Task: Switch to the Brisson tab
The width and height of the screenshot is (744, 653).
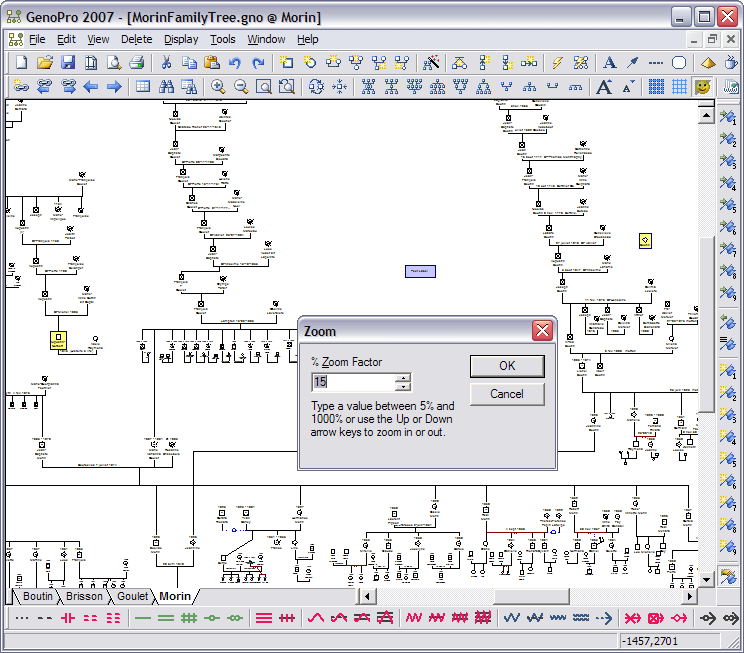Action: coord(84,596)
